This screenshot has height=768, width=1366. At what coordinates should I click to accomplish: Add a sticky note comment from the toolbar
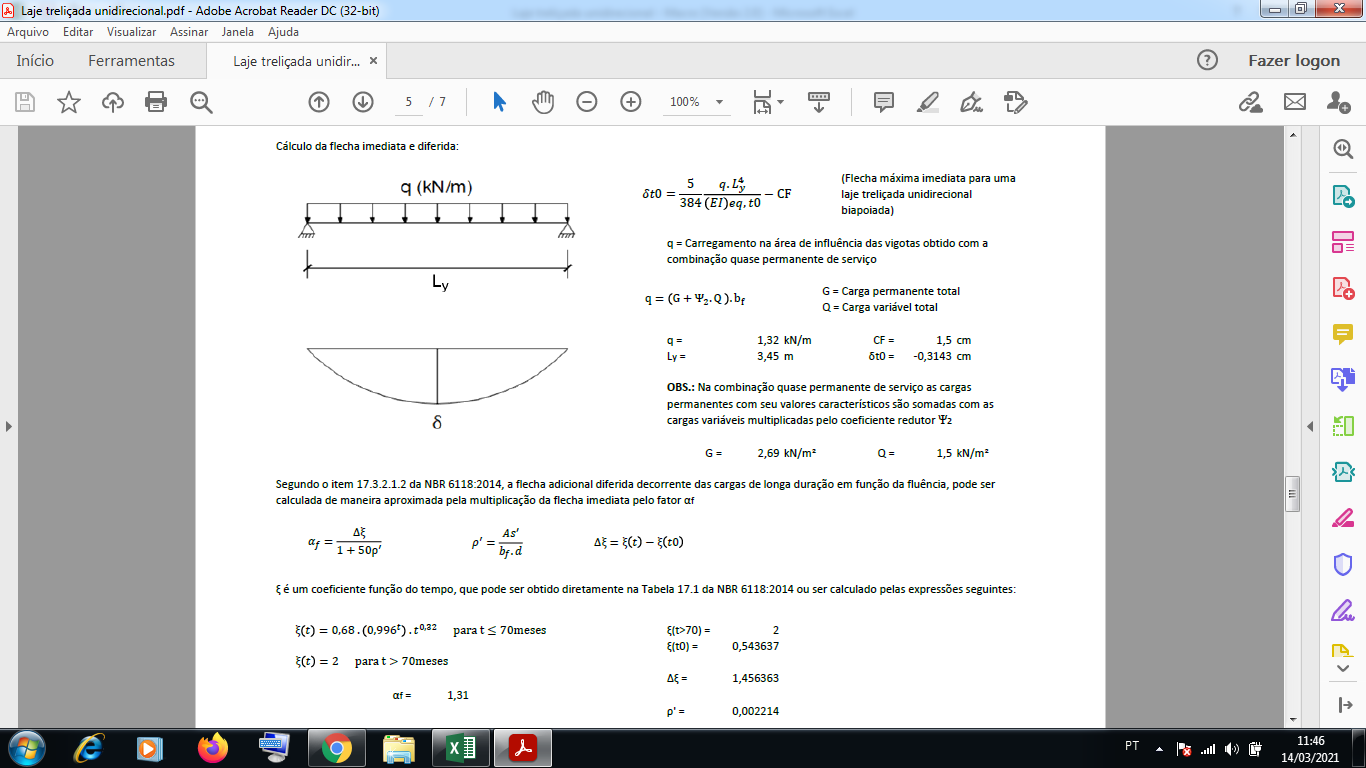tap(884, 102)
